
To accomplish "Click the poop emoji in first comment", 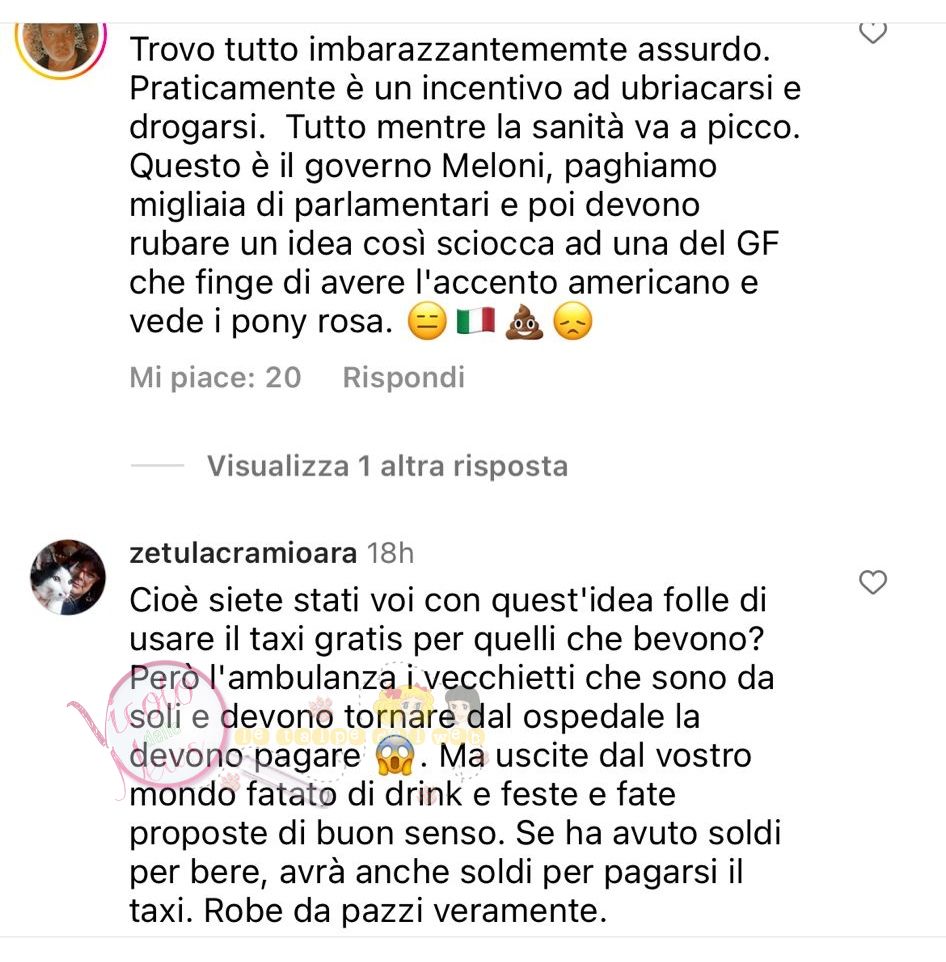I will 524,321.
